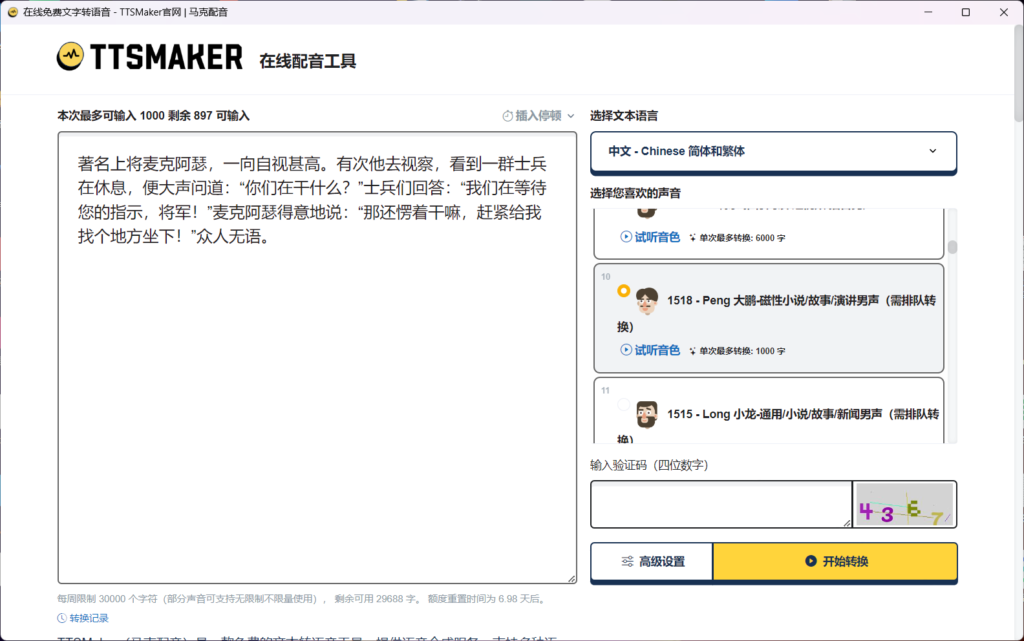Click the 输入验证码 (四位数字) label
This screenshot has height=641, width=1024.
(x=649, y=465)
